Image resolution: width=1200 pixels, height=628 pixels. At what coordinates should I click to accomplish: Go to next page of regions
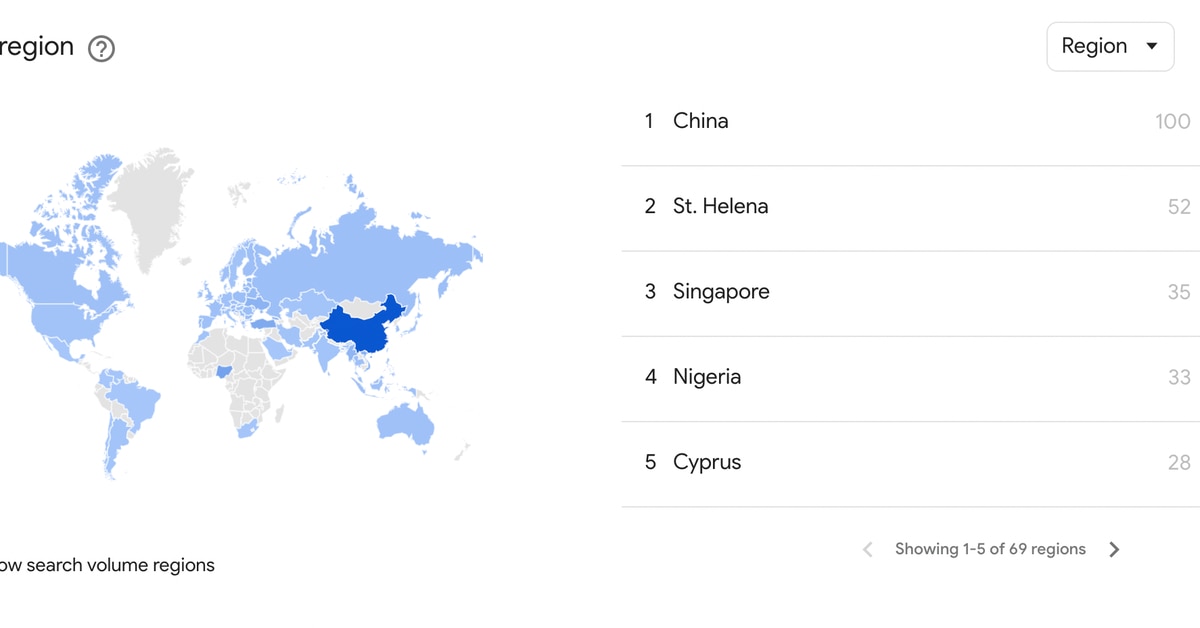tap(1114, 549)
